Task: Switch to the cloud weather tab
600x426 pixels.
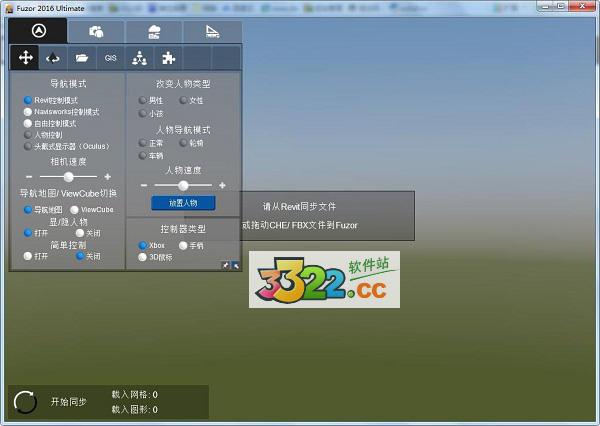Action: point(154,32)
